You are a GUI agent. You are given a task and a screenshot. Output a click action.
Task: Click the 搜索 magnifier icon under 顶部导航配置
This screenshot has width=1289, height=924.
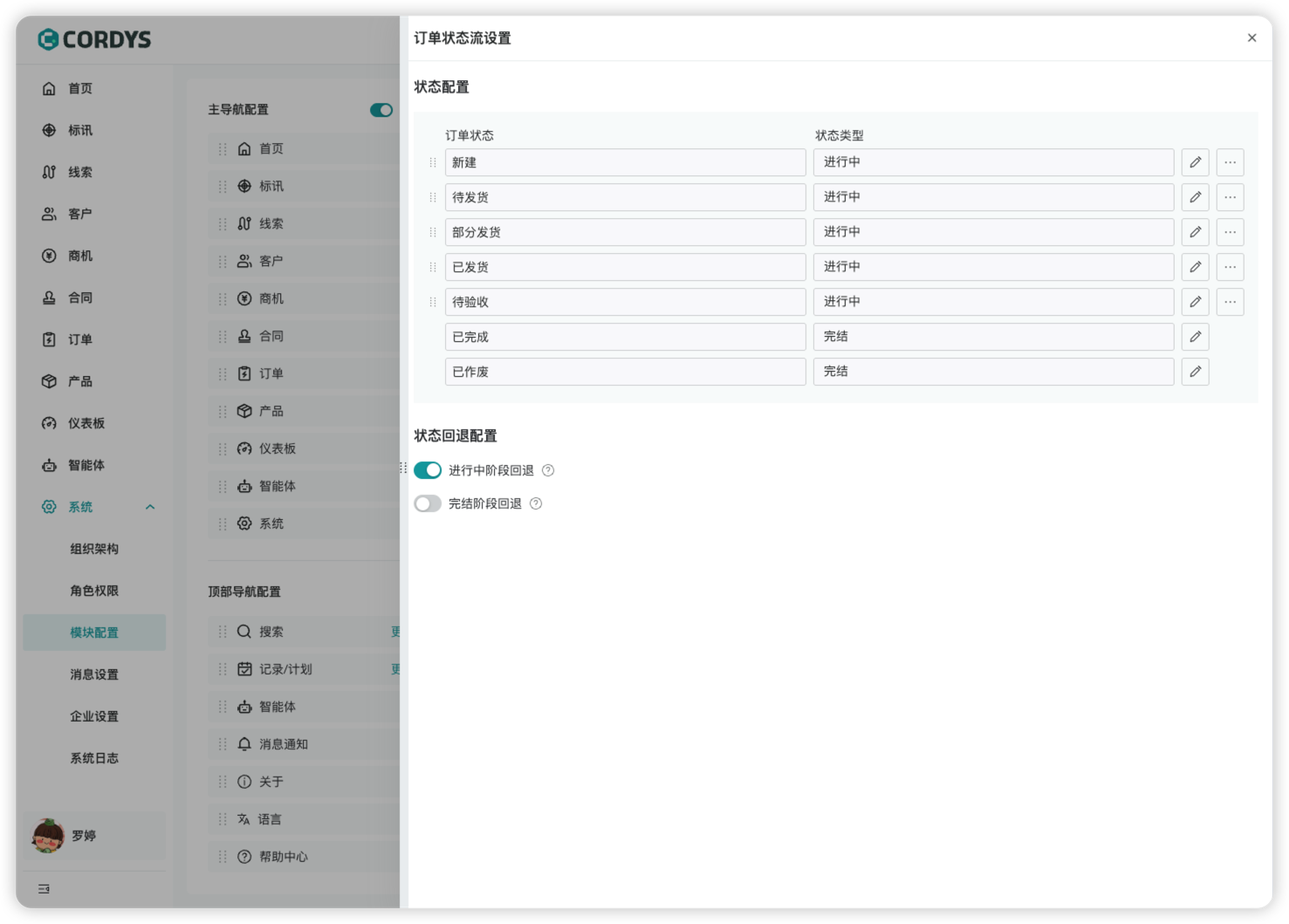point(243,631)
